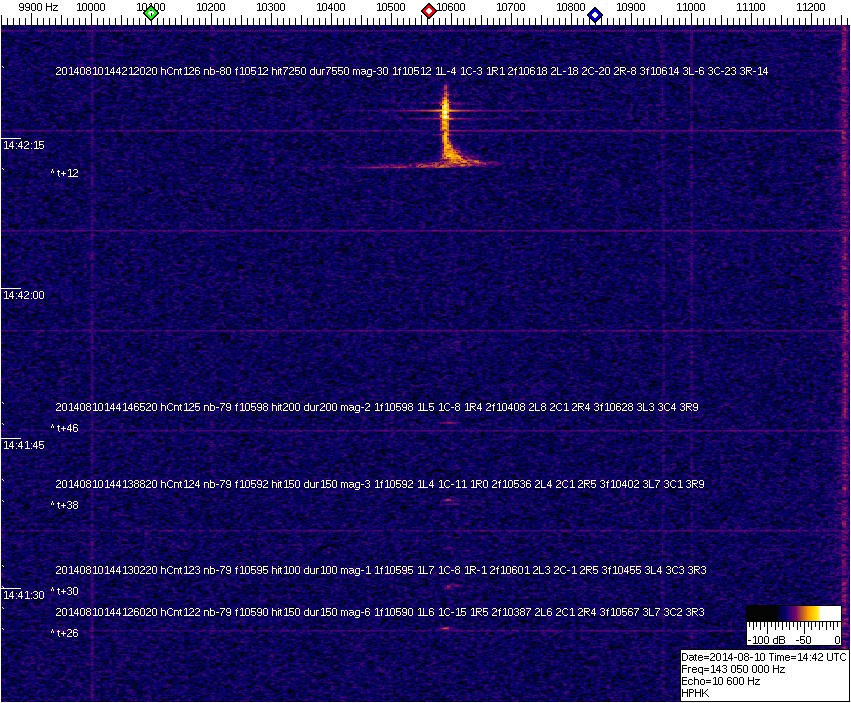Select the red diamond frequency marker

429,11
